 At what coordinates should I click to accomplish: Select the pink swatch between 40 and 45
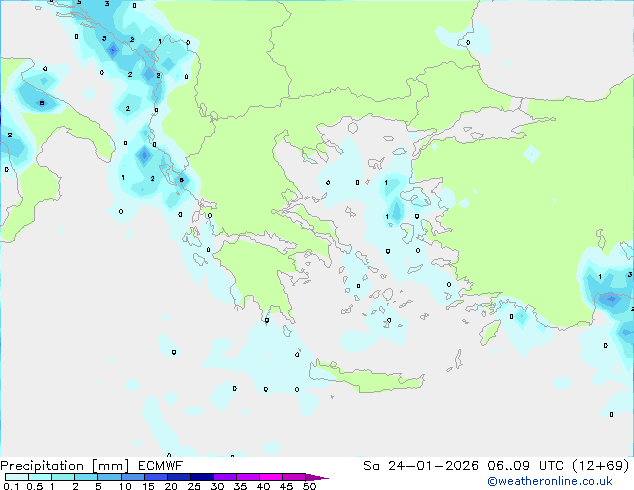pos(271,477)
